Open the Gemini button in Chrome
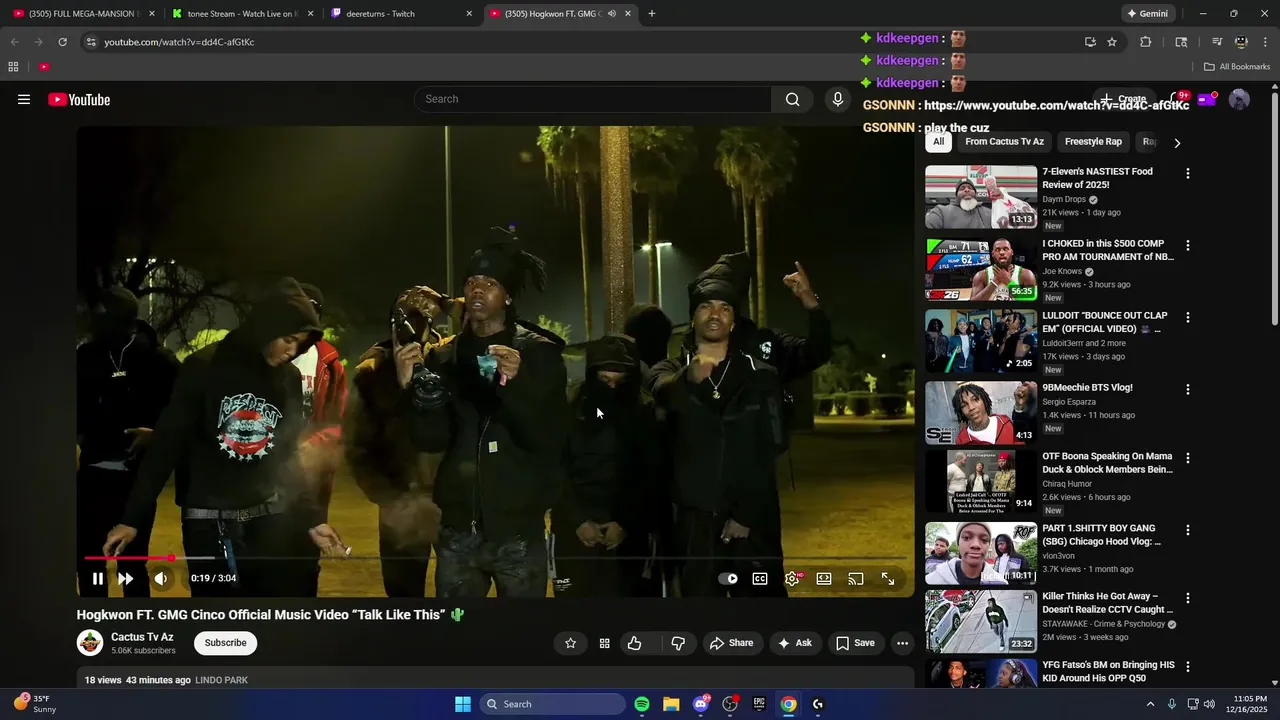The image size is (1280, 720). pos(1147,14)
